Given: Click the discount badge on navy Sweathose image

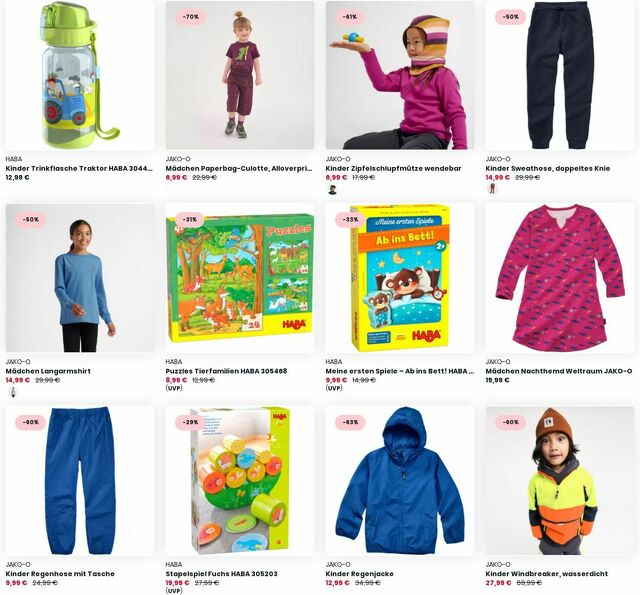Looking at the screenshot, I should (x=511, y=17).
